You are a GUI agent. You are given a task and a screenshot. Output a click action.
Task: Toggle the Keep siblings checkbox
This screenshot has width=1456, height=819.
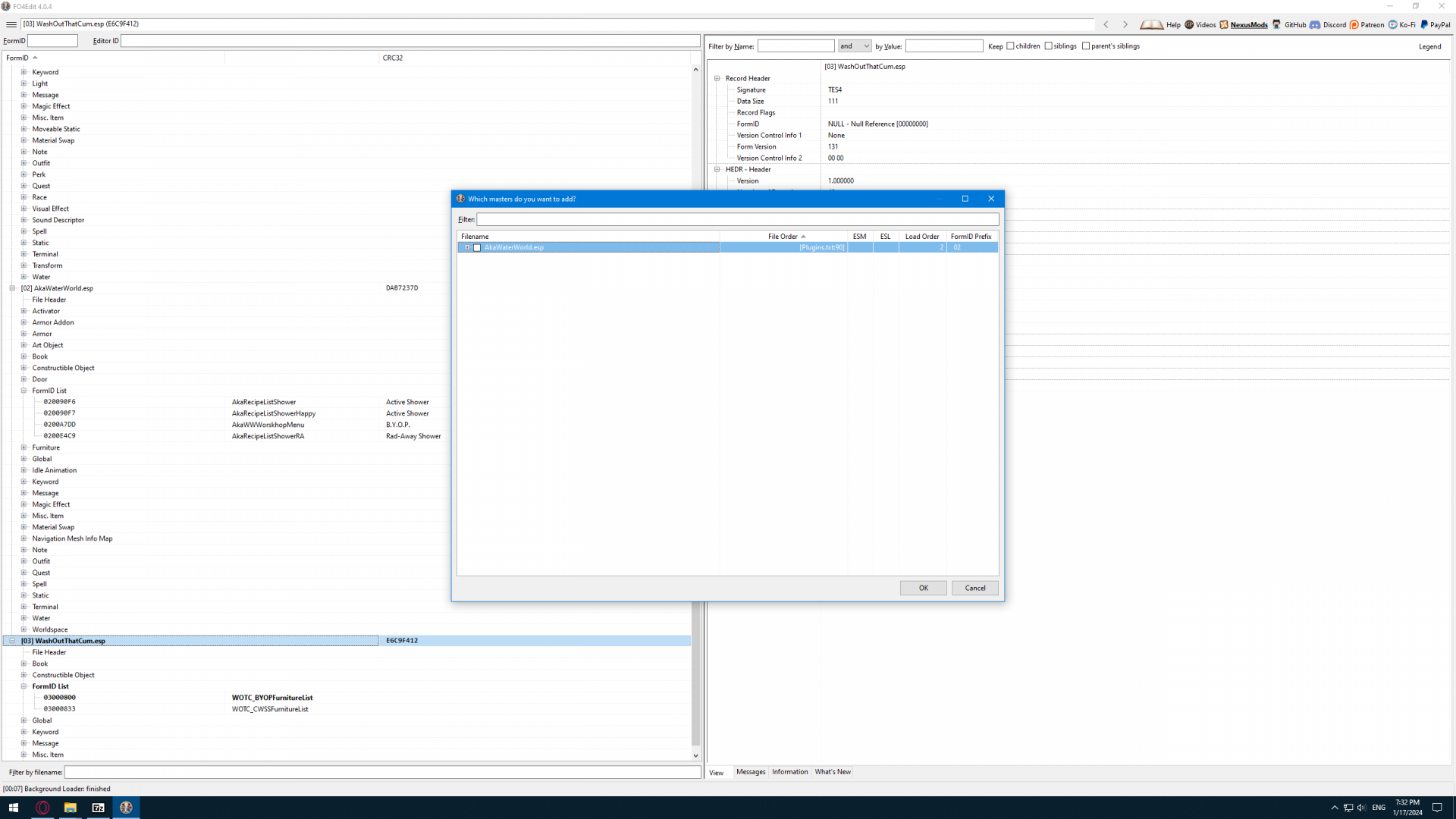1049,46
